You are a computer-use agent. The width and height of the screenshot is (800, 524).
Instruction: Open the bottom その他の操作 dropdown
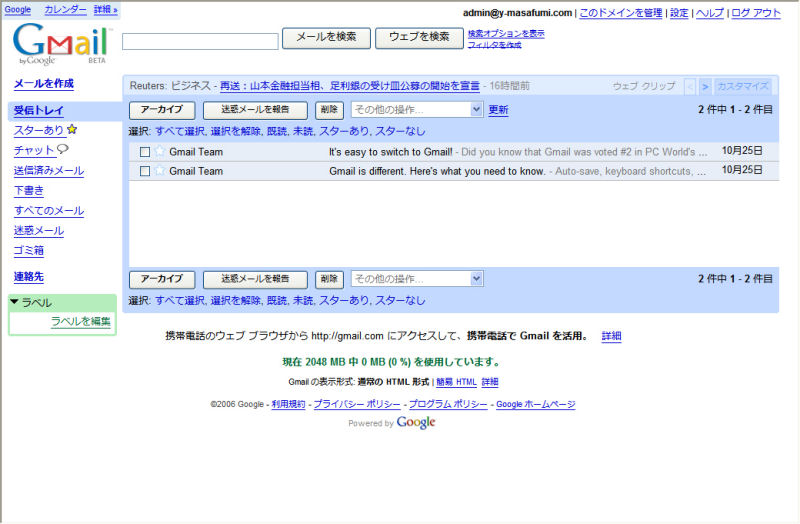click(417, 279)
